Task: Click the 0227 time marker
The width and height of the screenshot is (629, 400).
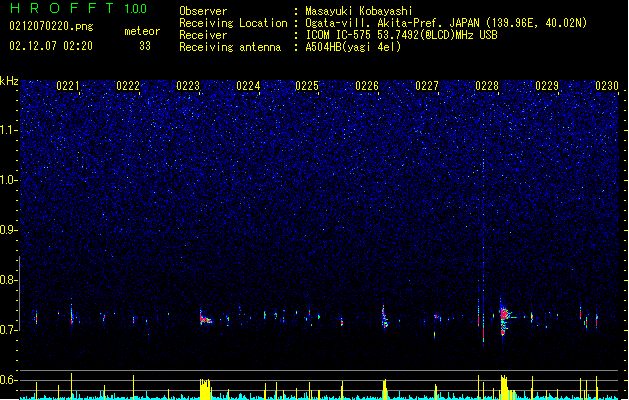Action: coord(427,86)
